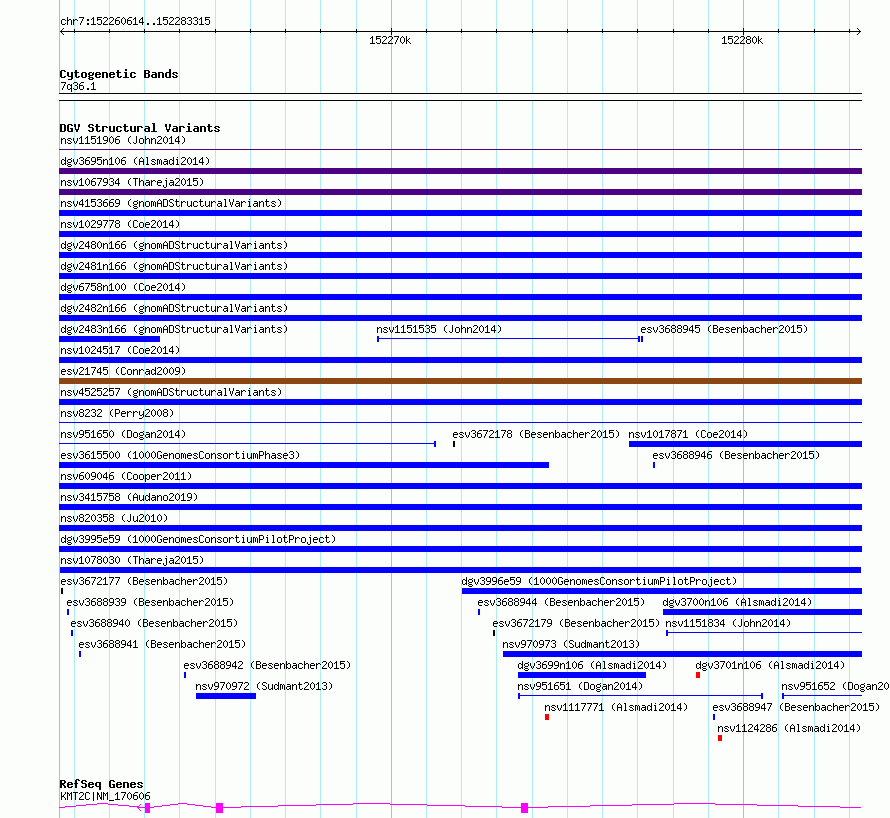Open the KMT2C|NM_170606 gene label
This screenshot has width=890, height=818.
coord(105,796)
